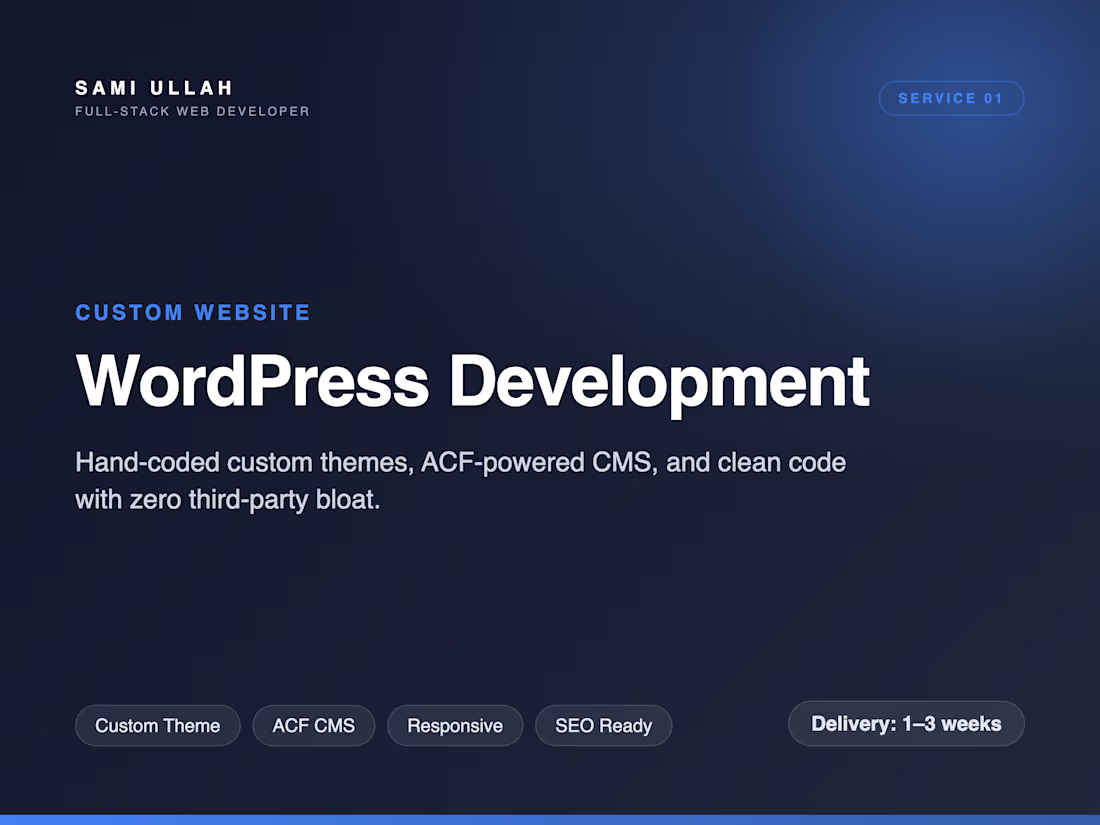Choose the Responsive tag pill

pyautogui.click(x=455, y=725)
